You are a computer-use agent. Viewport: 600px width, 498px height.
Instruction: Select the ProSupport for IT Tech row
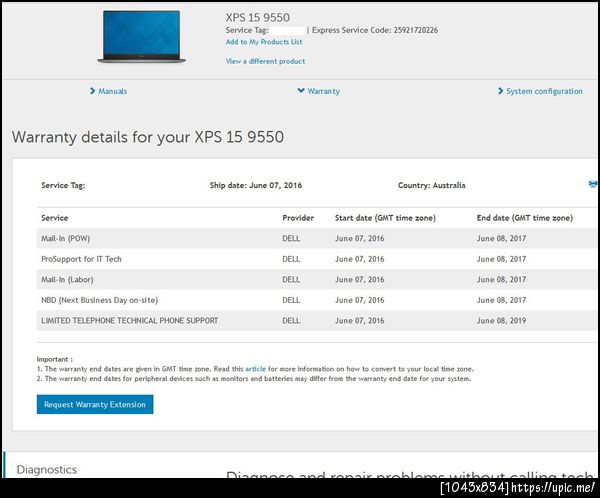(317, 259)
